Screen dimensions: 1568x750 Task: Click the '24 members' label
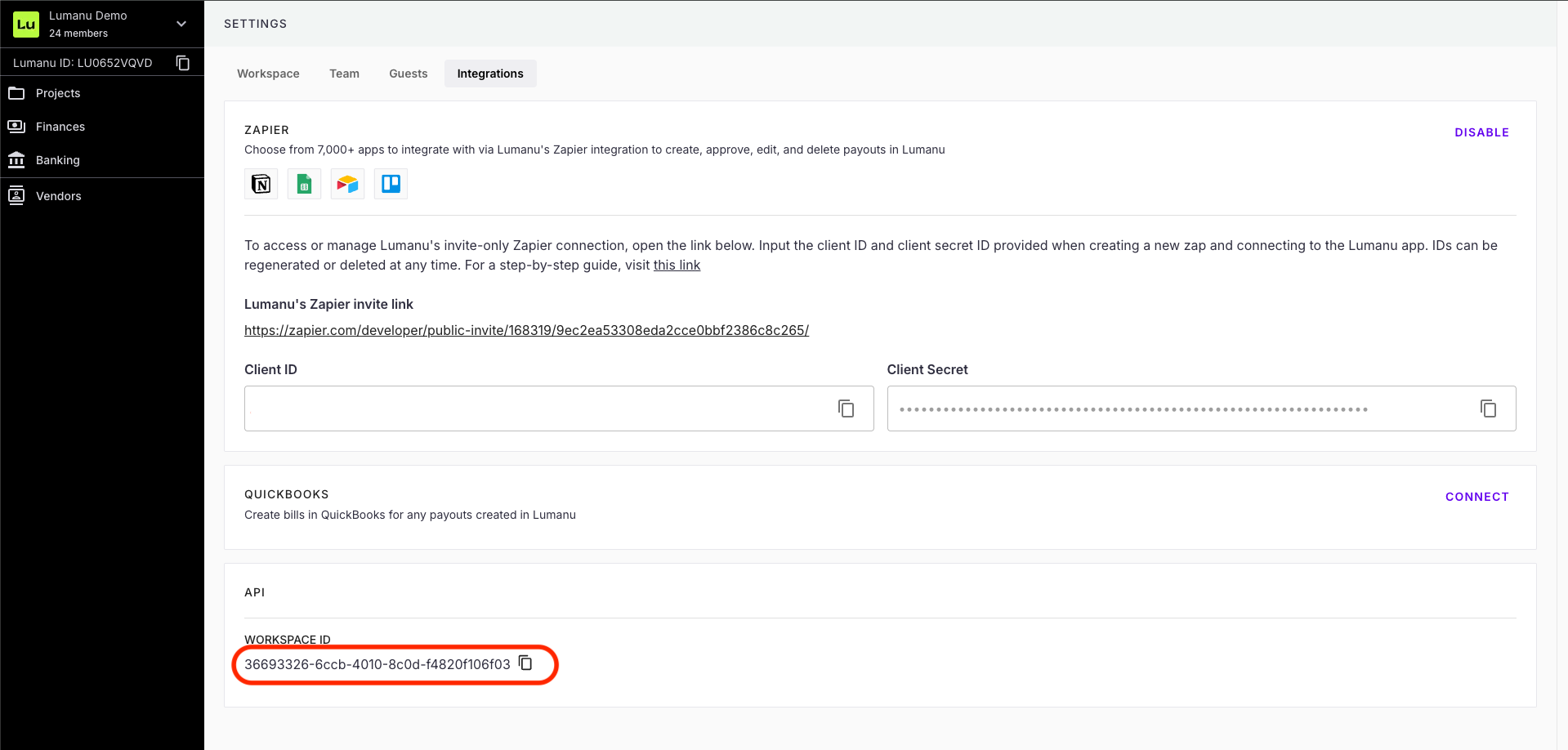coord(78,33)
